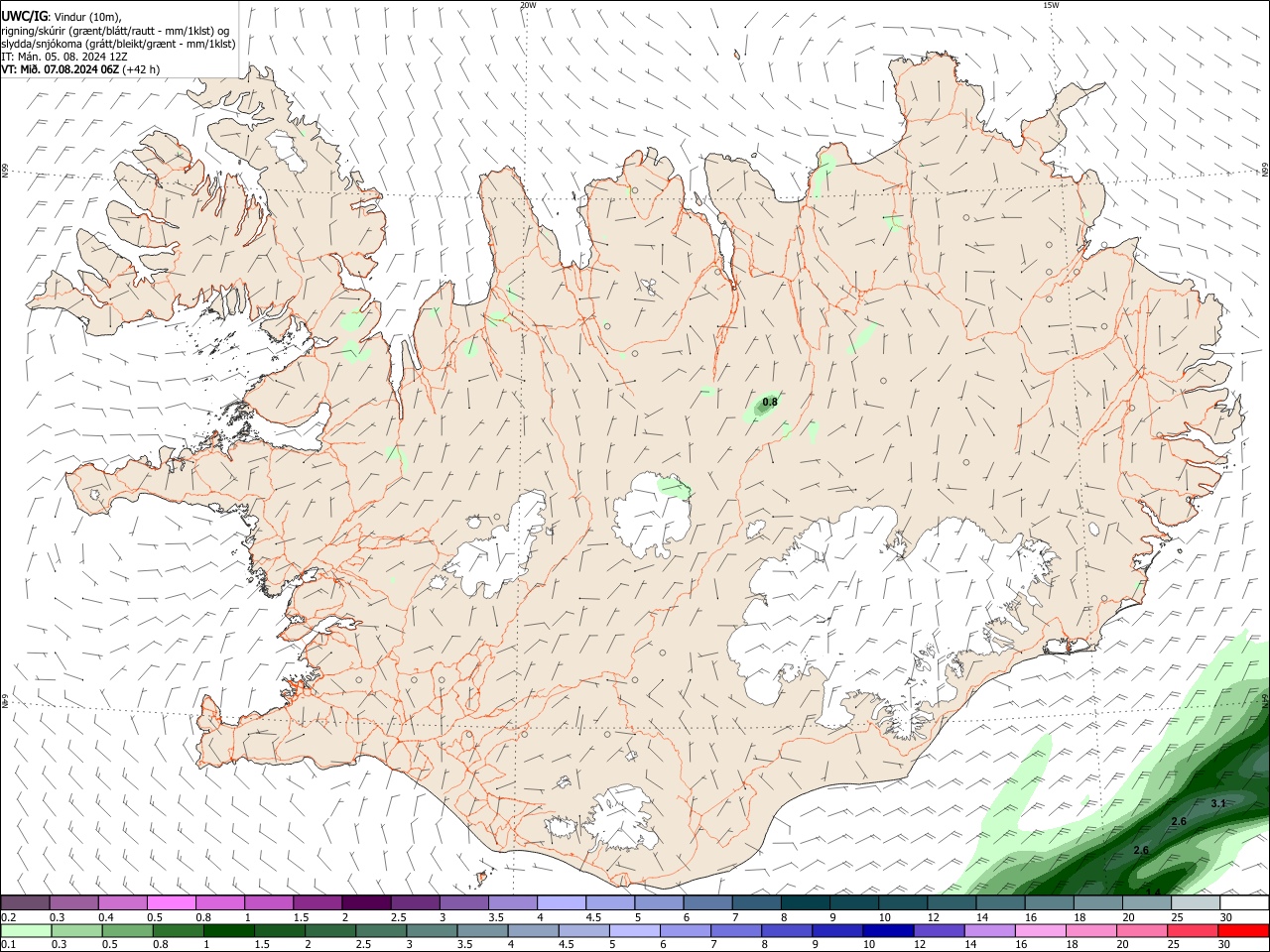1270x952 pixels.
Task: Pick the deep purple 1.5 snow swatch
Action: [x=317, y=902]
